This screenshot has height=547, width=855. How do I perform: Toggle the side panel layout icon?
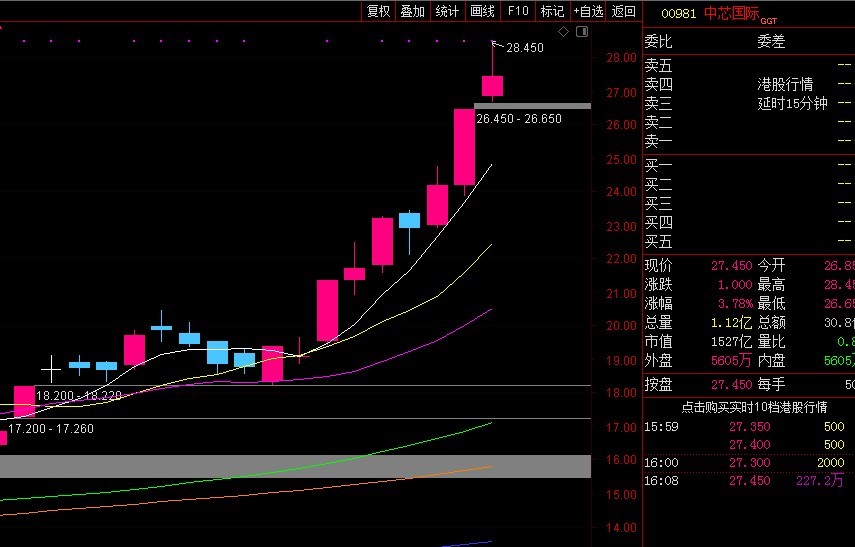582,32
